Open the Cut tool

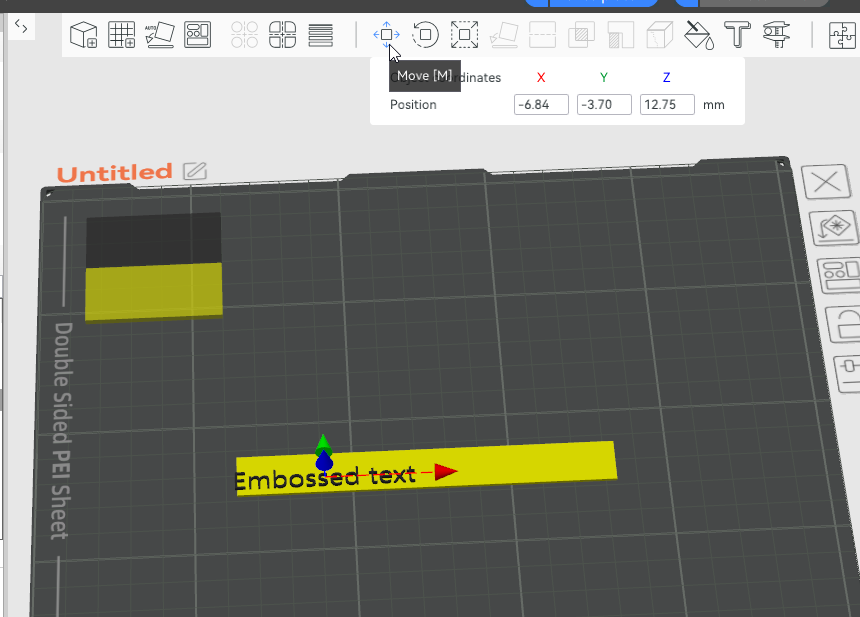pyautogui.click(x=542, y=35)
